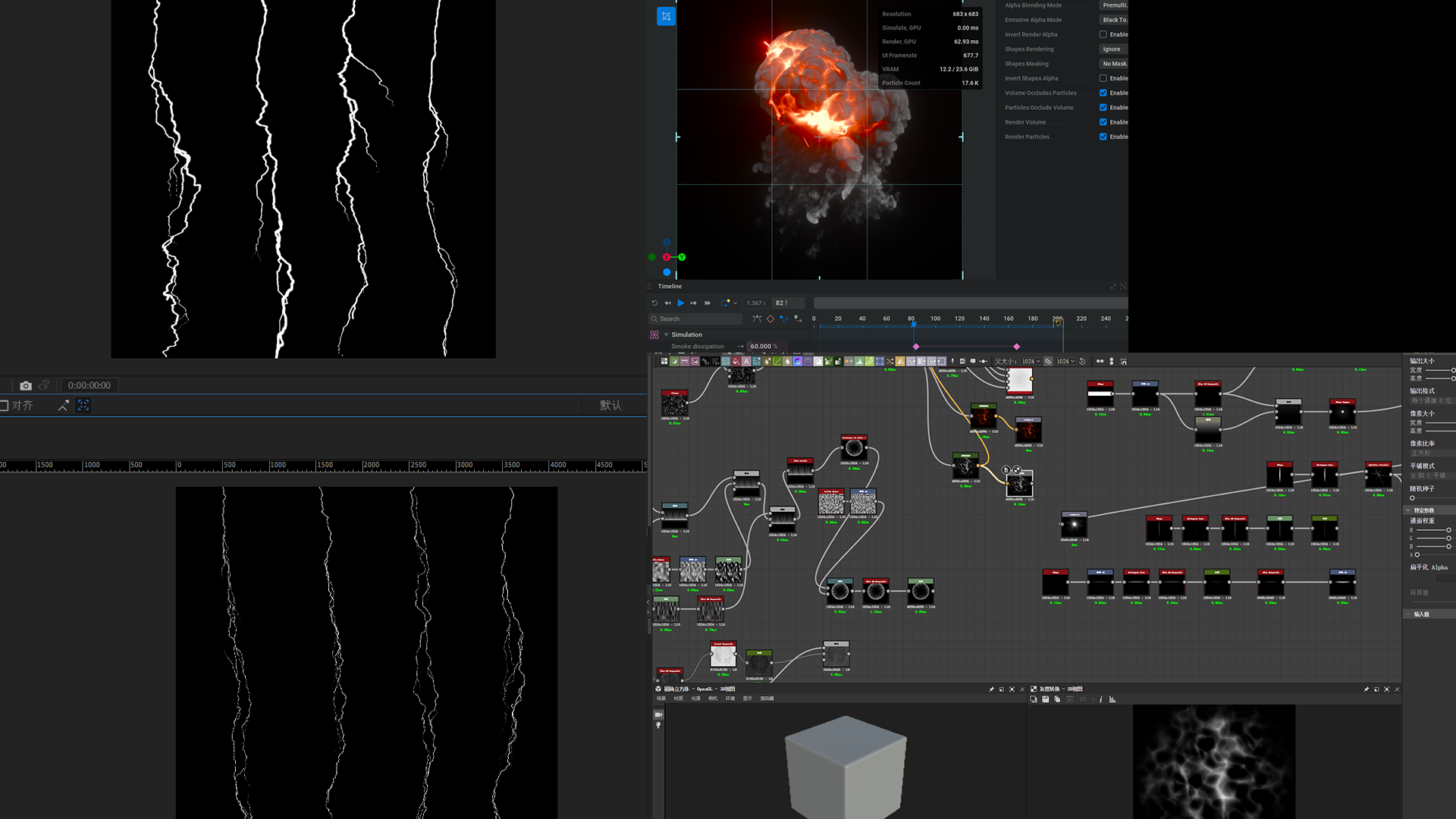Viewport: 1456px width, 819px height.
Task: Open the Alpha Blending Mode dropdown
Action: (x=1112, y=5)
